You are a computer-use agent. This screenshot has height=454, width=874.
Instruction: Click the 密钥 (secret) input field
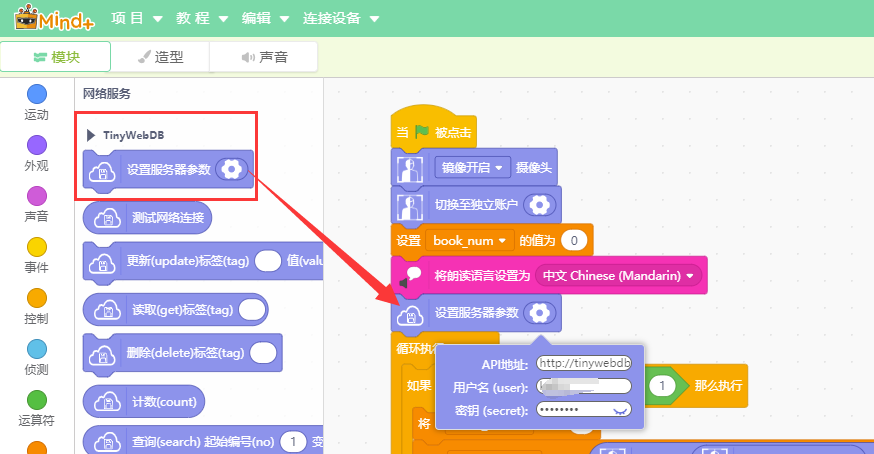[584, 409]
